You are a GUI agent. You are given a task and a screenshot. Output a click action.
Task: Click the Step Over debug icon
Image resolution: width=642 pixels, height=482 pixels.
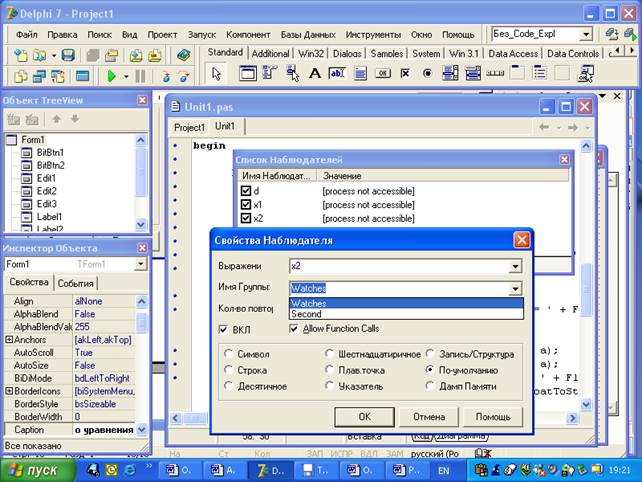[184, 76]
